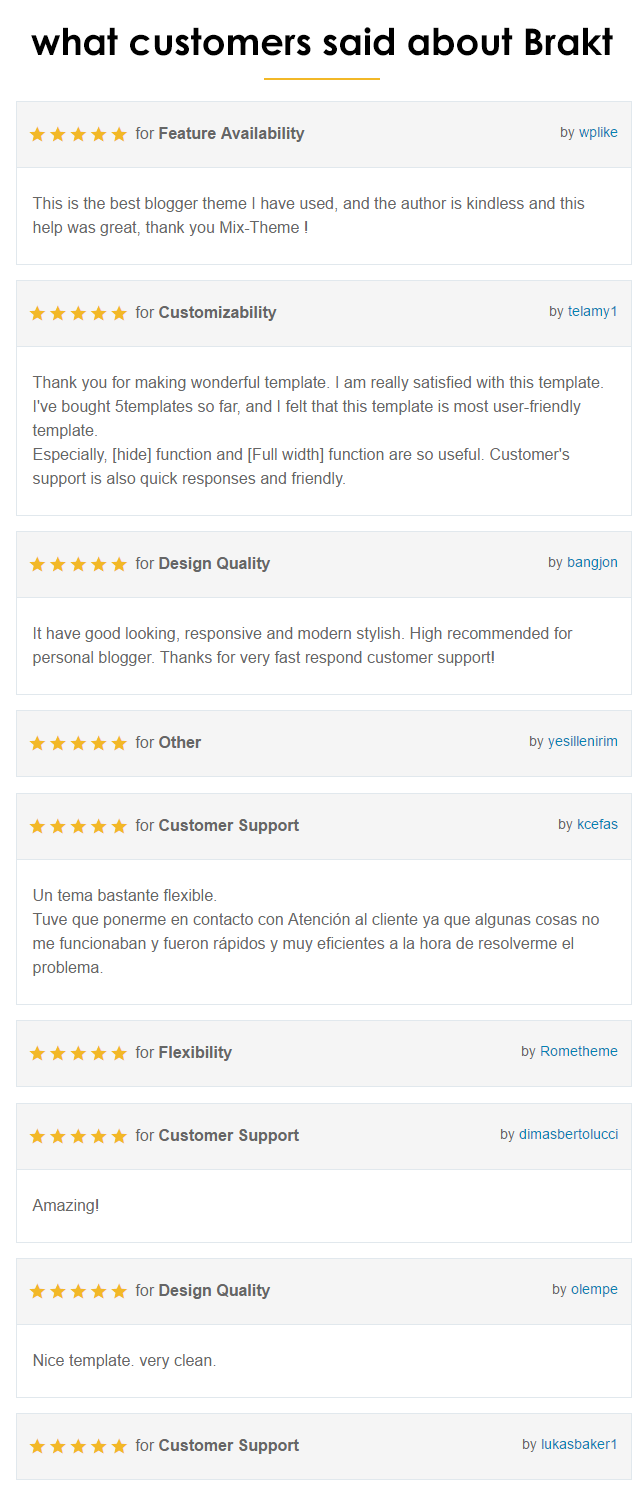Click the "what customers said about Brakt" heading

coord(321,42)
